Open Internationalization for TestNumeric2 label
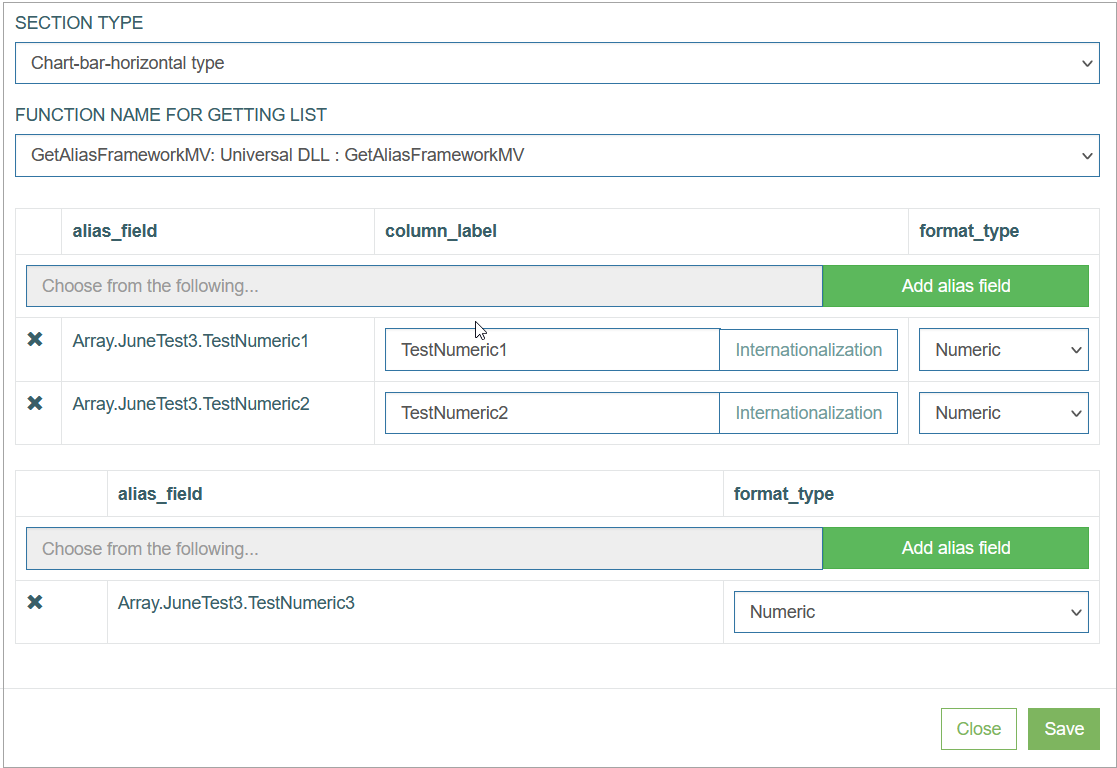Screen dimensions: 1117x768 click(x=809, y=413)
